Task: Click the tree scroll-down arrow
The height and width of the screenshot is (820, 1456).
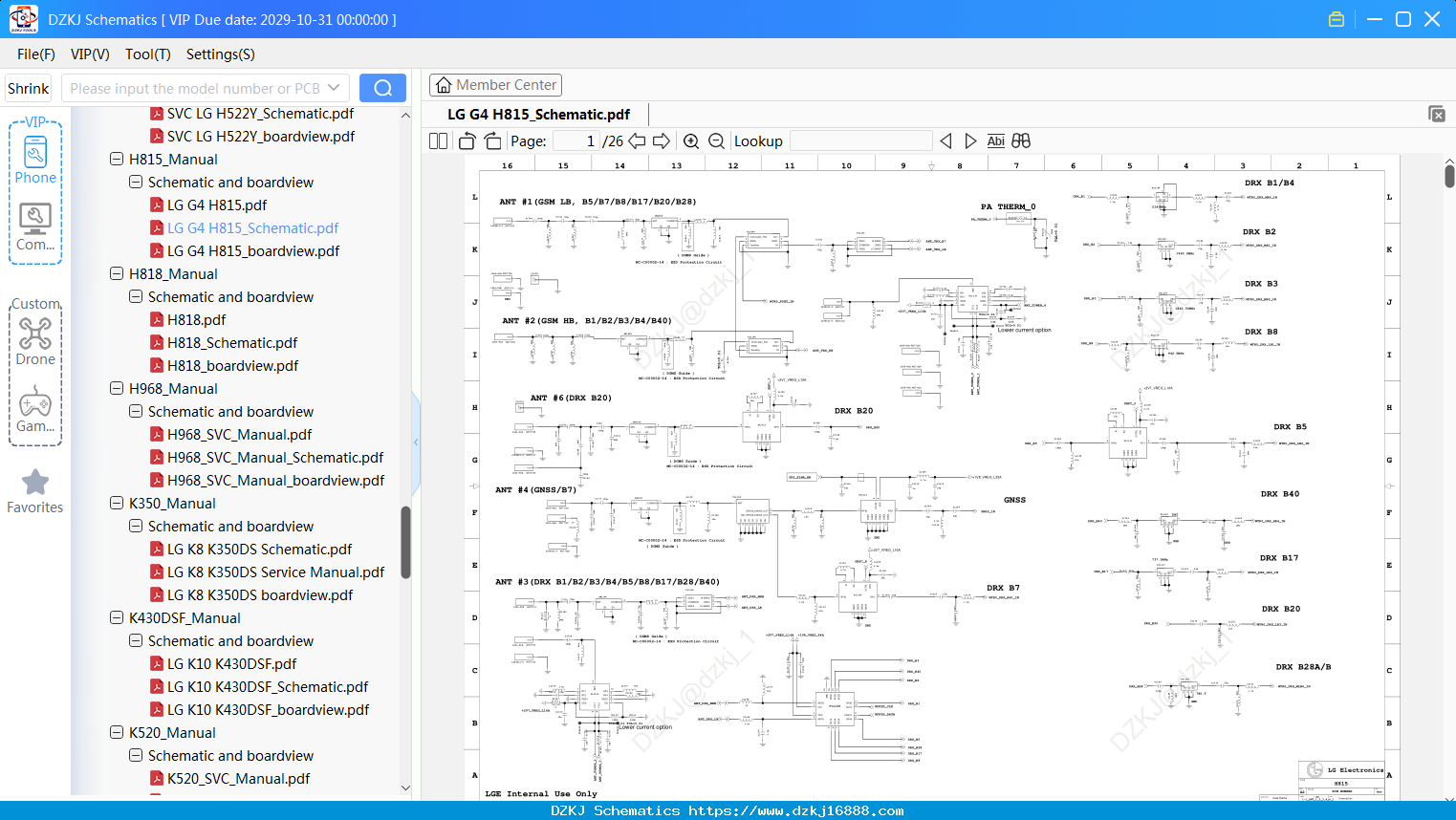Action: [x=405, y=788]
